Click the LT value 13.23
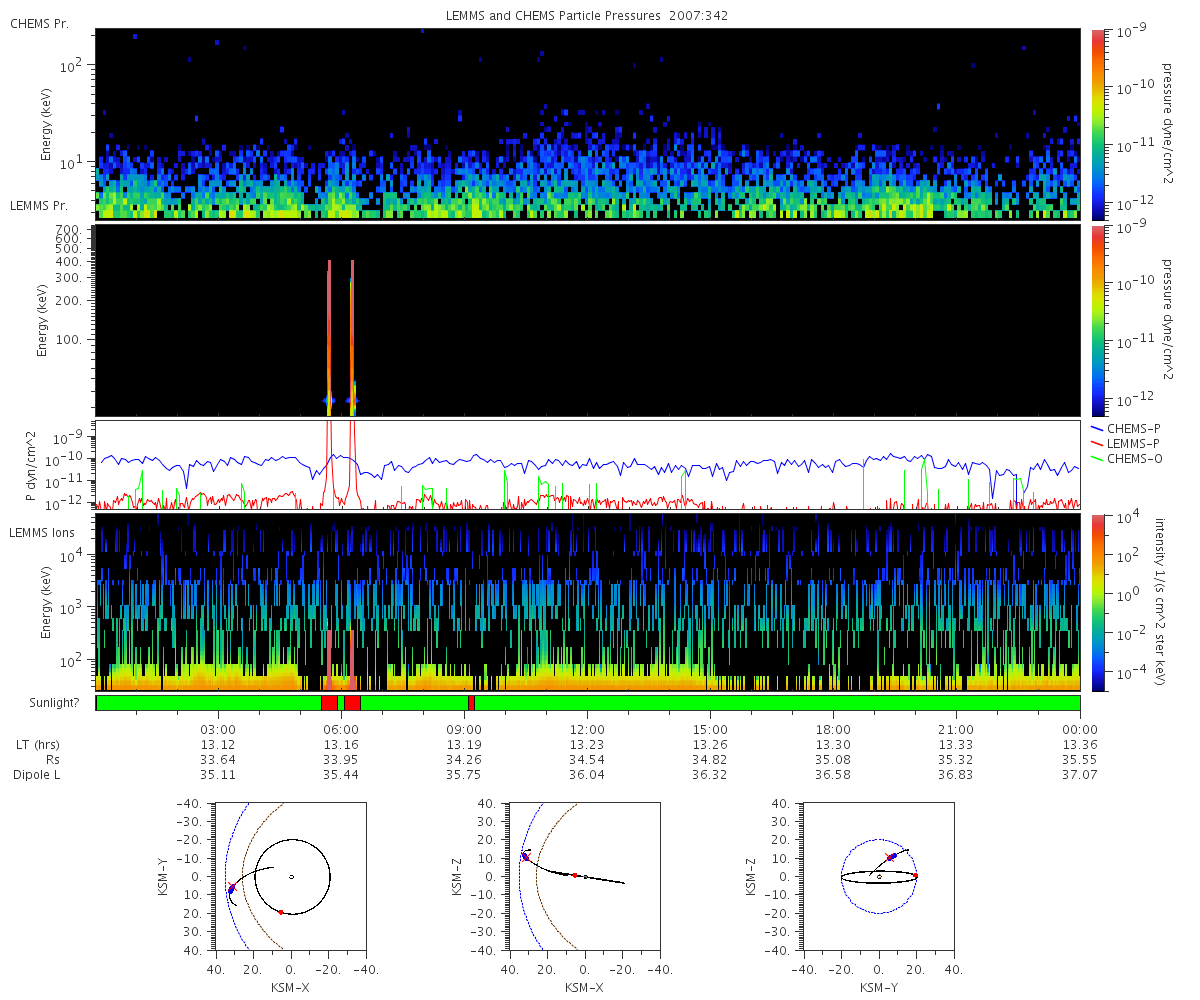This screenshot has width=1200, height=1000. (x=587, y=744)
